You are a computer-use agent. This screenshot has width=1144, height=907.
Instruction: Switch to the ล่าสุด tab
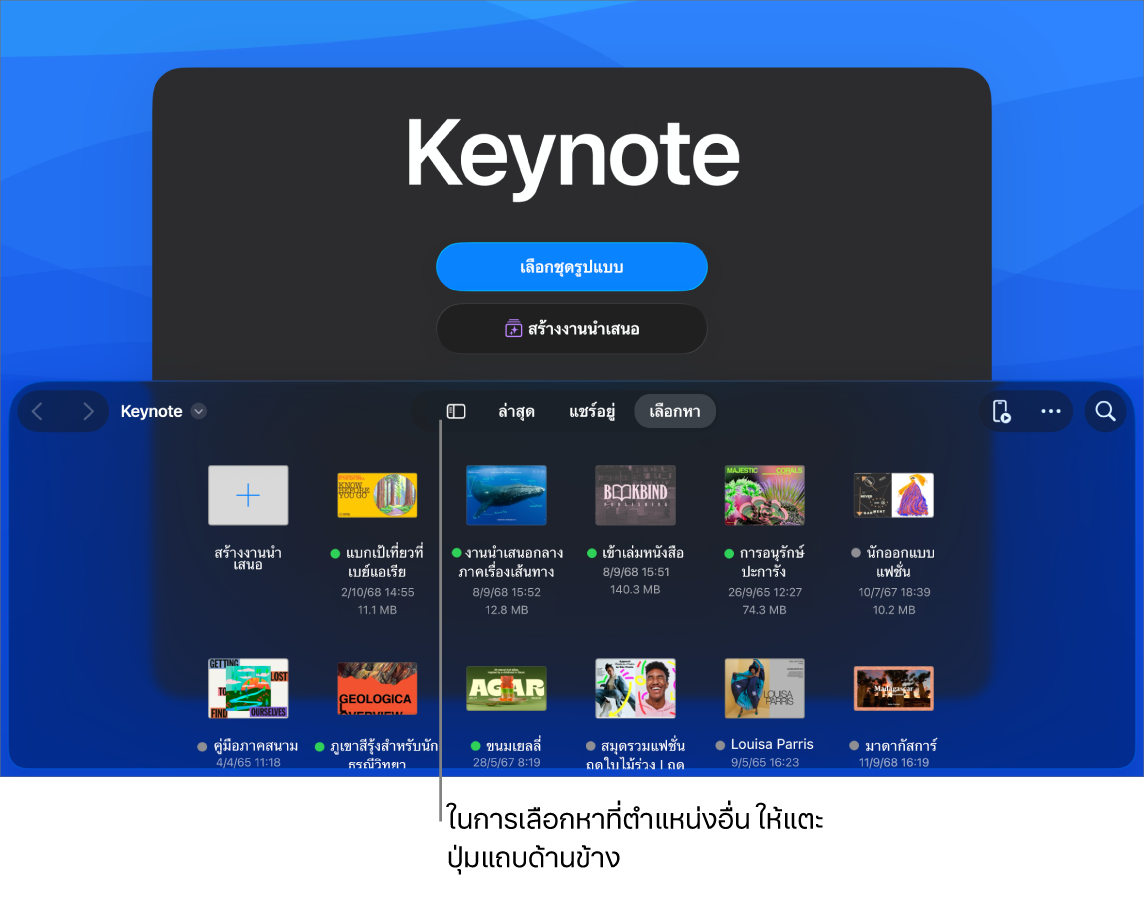[x=517, y=412]
